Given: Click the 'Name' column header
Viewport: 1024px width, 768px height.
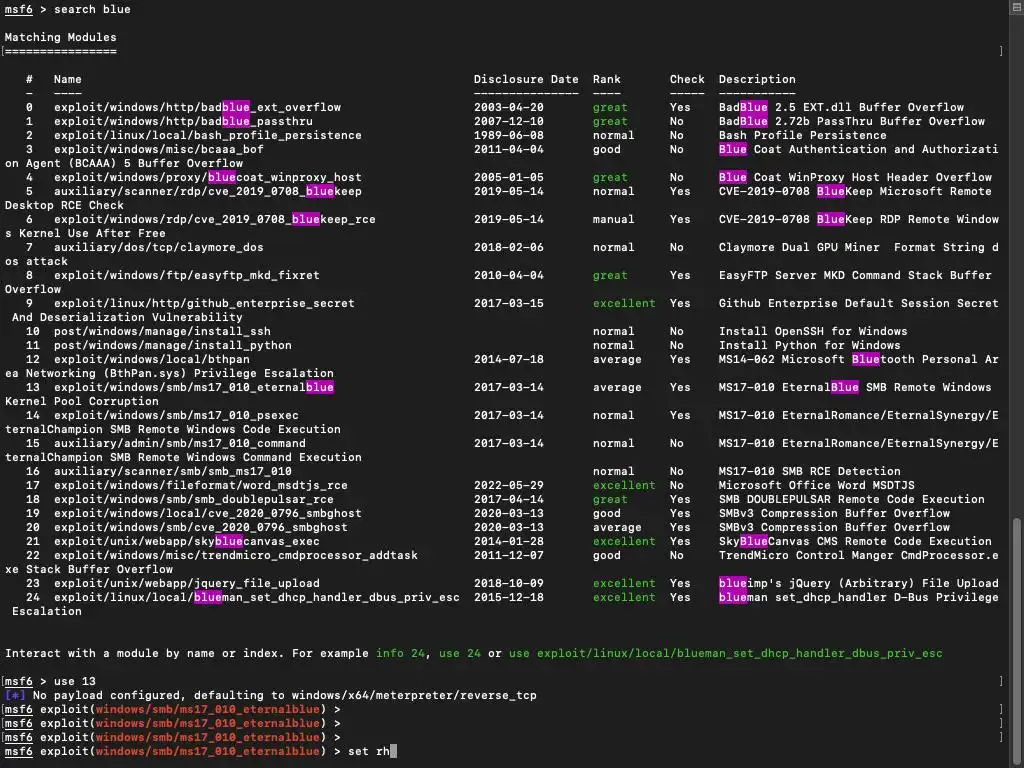Looking at the screenshot, I should (67, 80).
